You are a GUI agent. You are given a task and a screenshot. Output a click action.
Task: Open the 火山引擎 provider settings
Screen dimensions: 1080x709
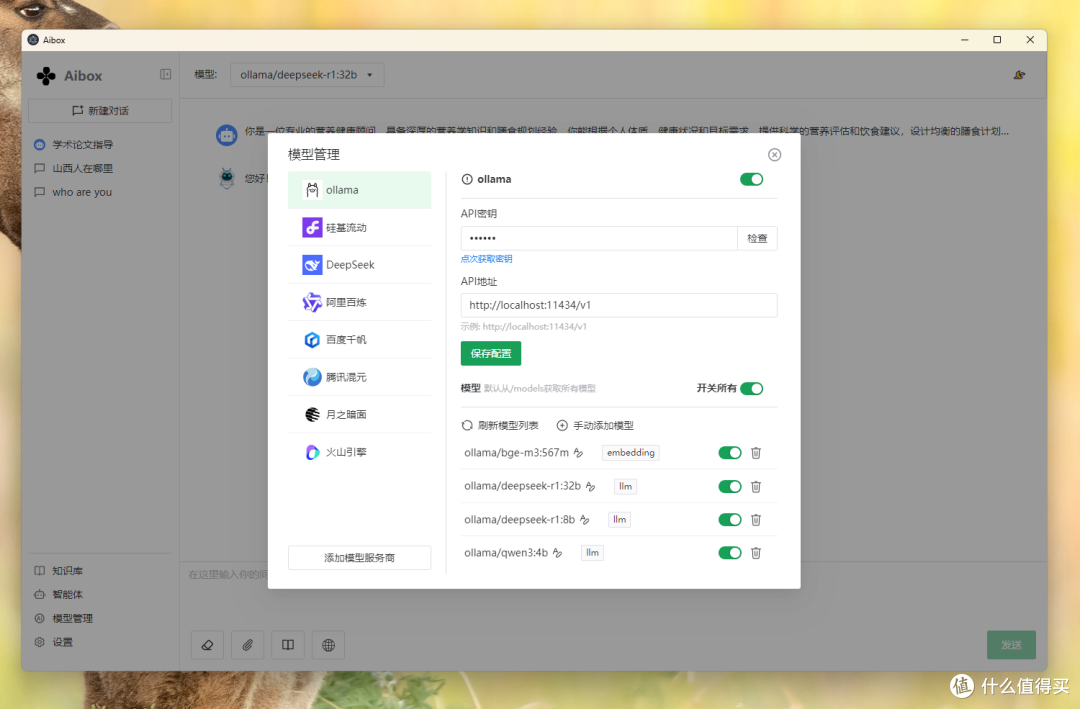coord(360,452)
